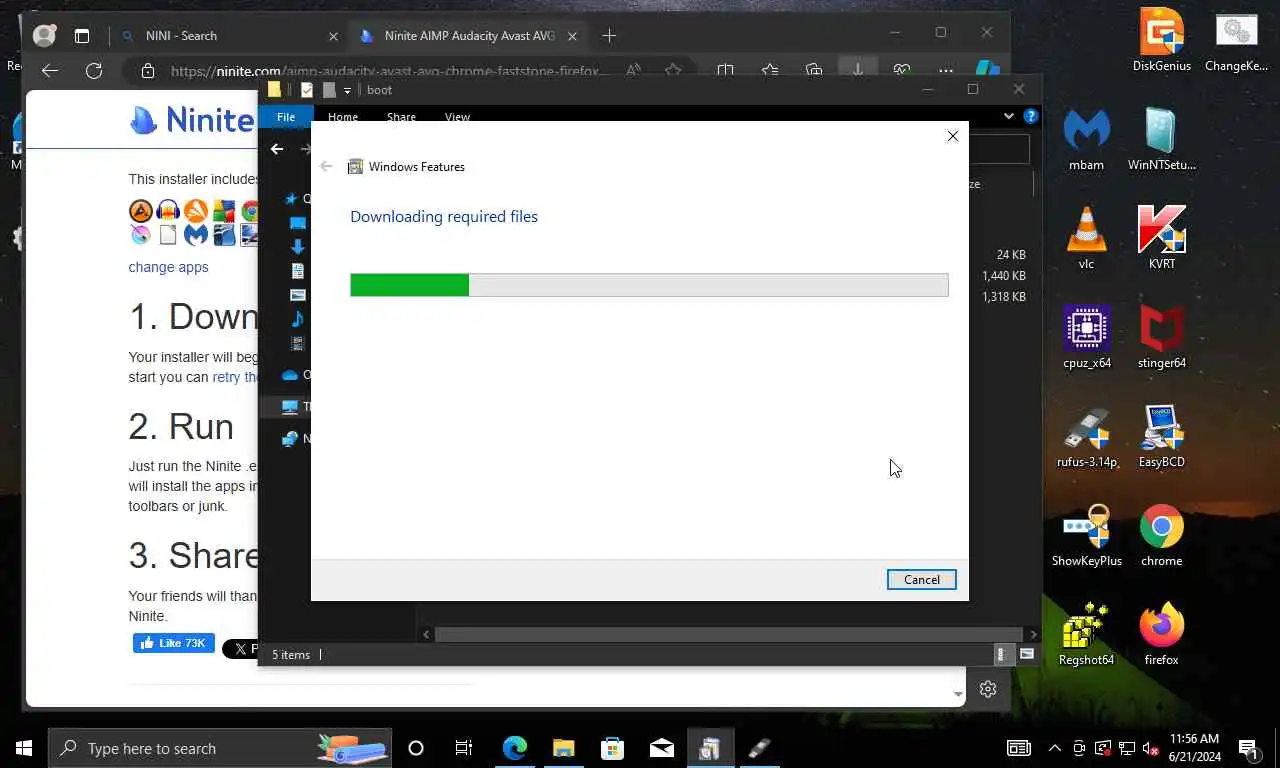
Task: Click the change apps link
Action: point(168,267)
